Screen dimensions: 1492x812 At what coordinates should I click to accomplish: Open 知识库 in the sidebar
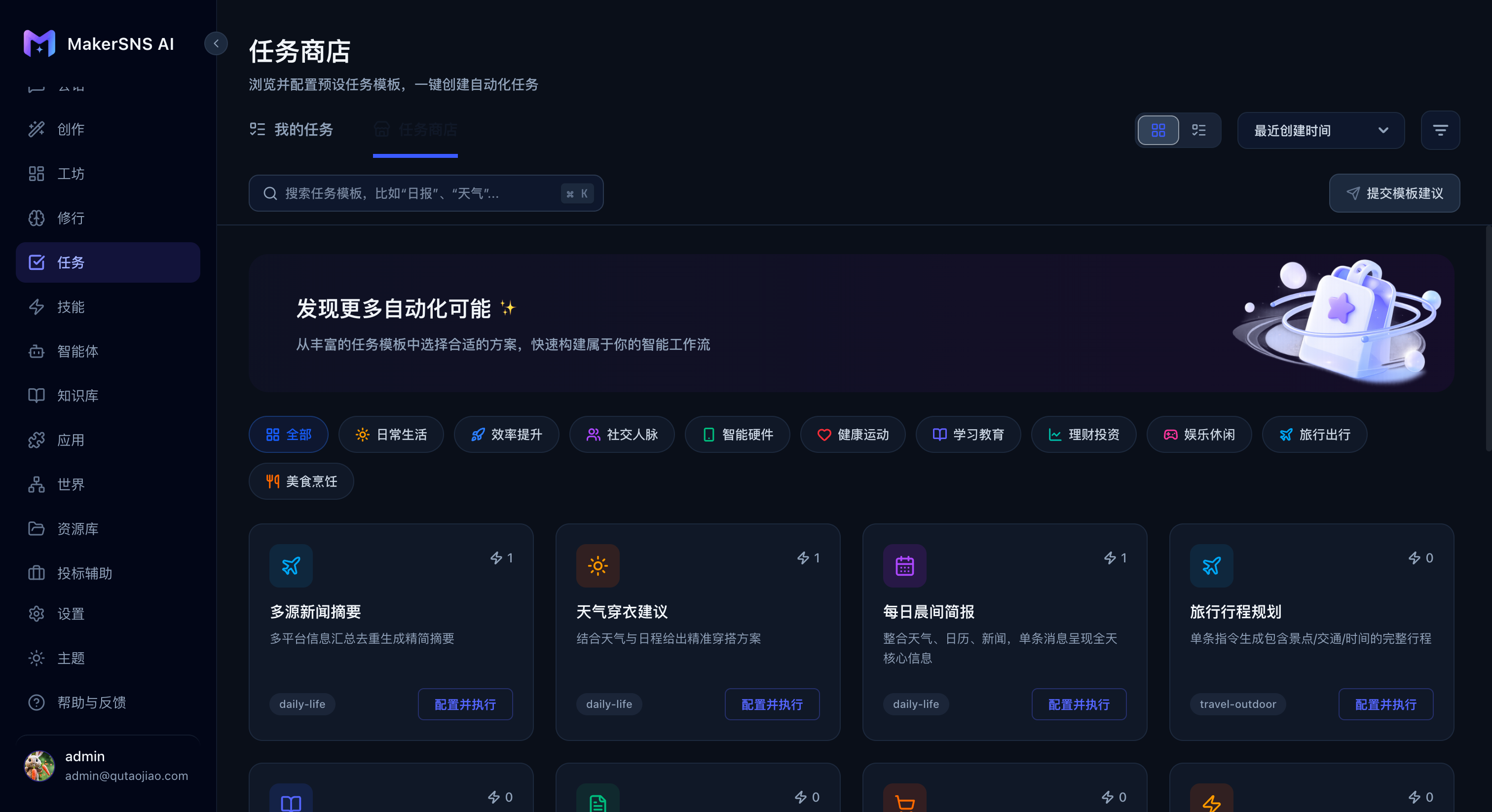[x=108, y=396]
